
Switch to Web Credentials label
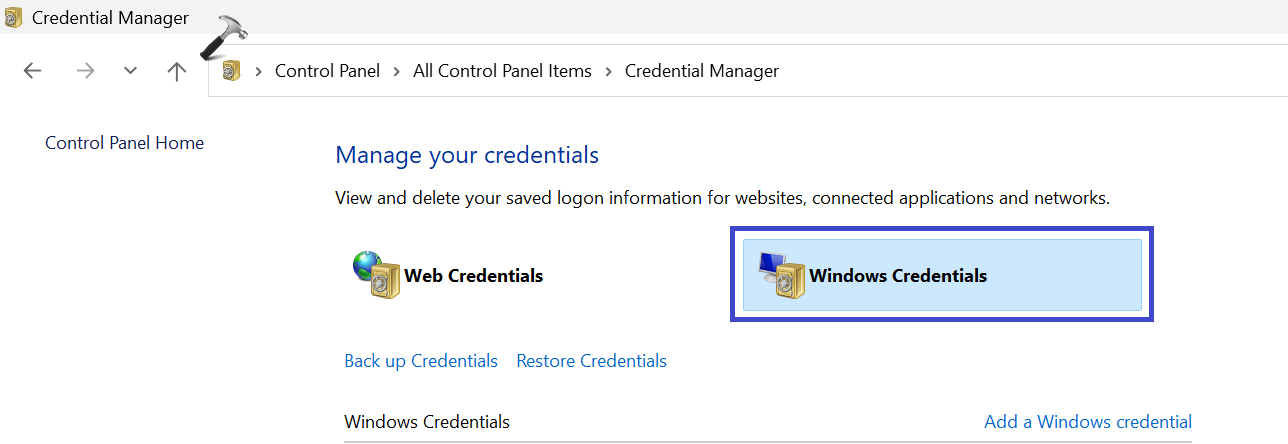click(x=473, y=276)
